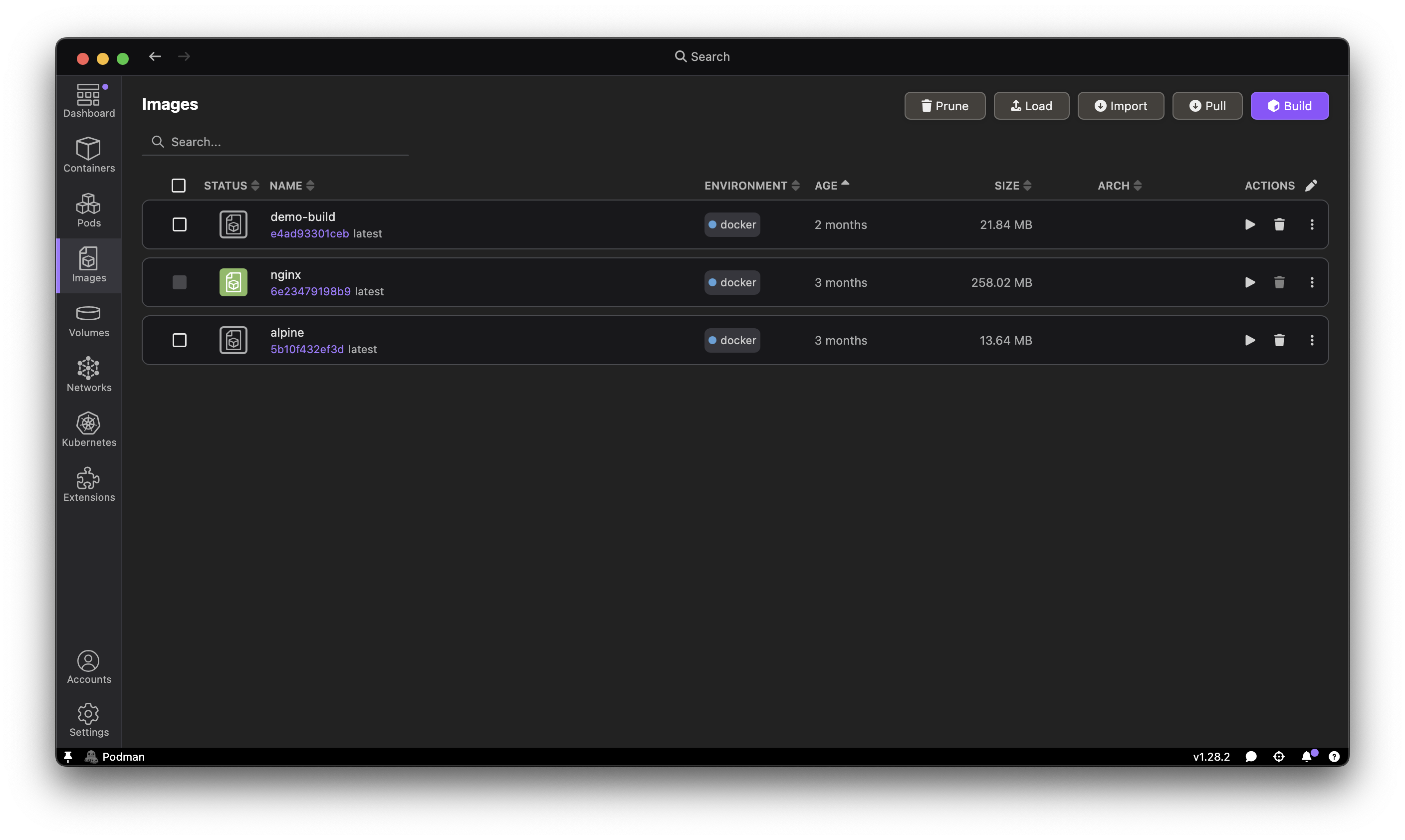Run the nginx image

click(1250, 282)
